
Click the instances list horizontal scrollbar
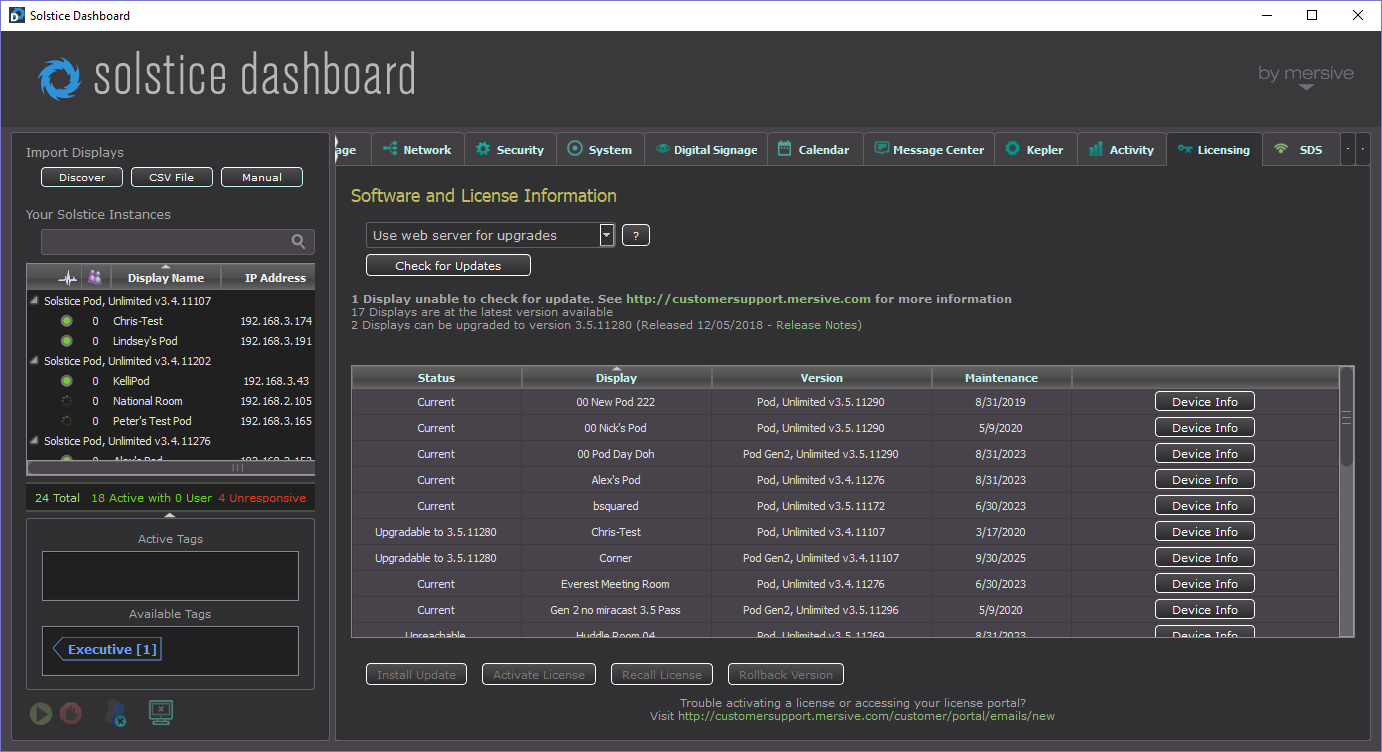[170, 467]
